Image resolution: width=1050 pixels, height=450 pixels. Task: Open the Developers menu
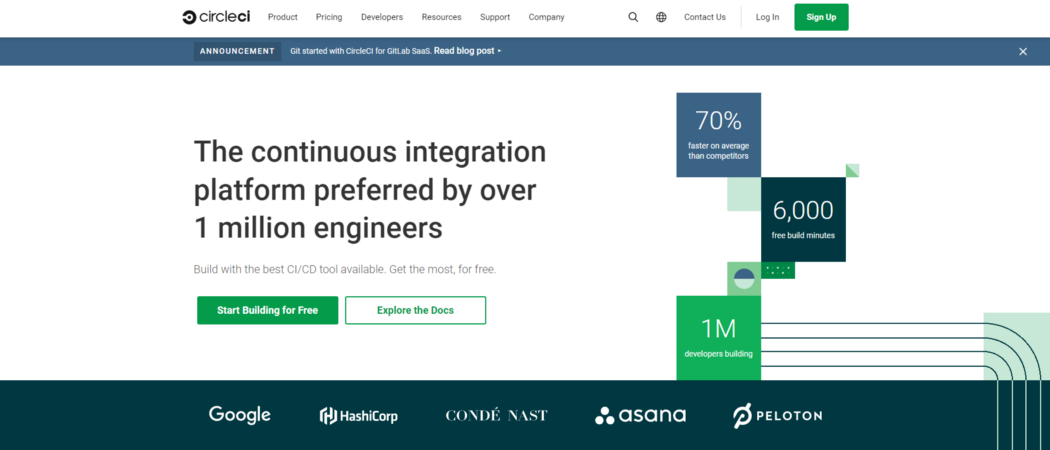coord(382,17)
